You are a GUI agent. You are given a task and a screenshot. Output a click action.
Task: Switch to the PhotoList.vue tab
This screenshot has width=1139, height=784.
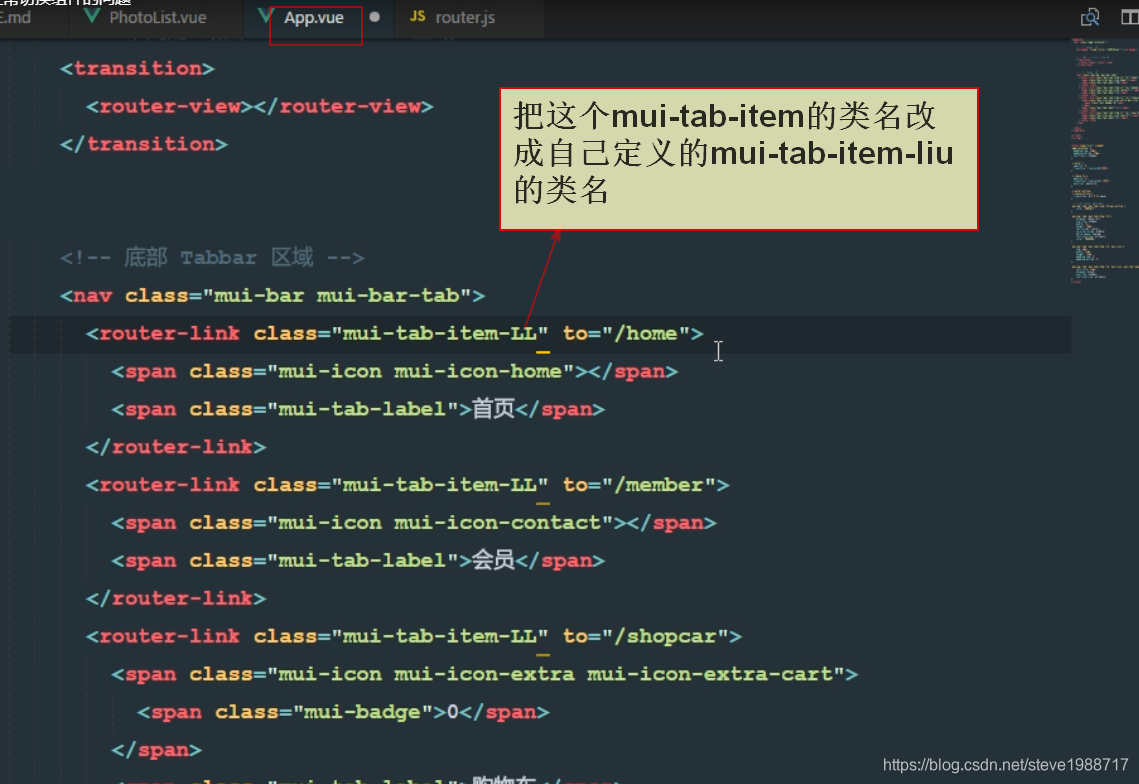coord(157,17)
